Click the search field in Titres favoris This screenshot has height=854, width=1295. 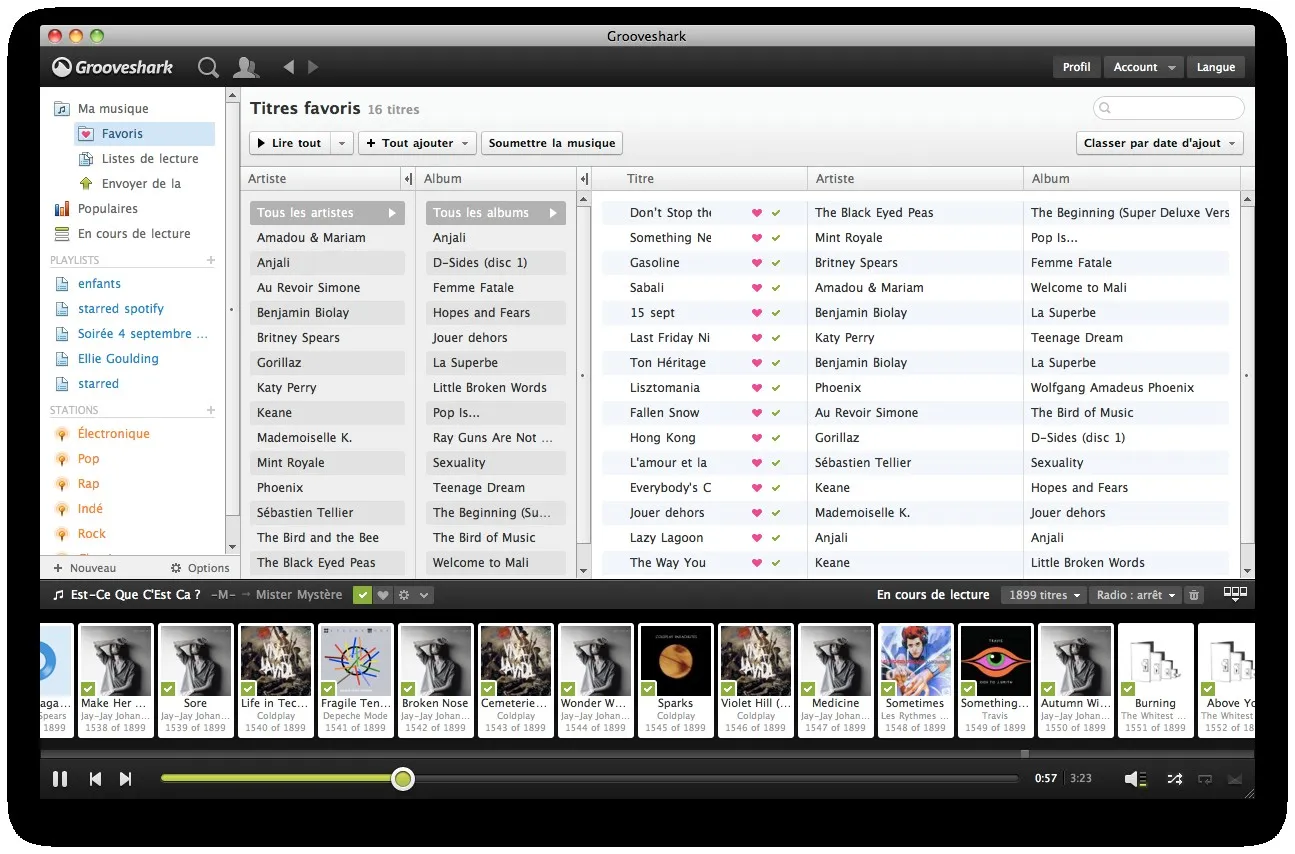[x=1169, y=108]
